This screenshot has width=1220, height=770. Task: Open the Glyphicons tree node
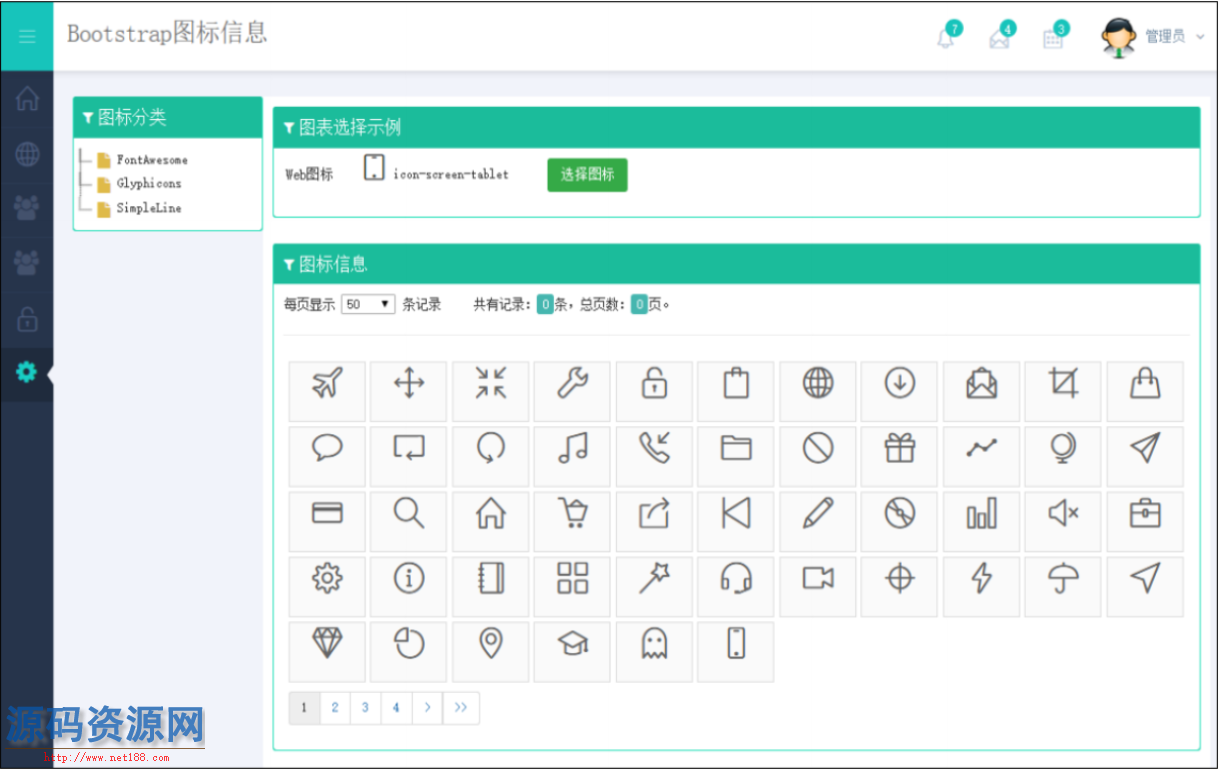tap(149, 184)
